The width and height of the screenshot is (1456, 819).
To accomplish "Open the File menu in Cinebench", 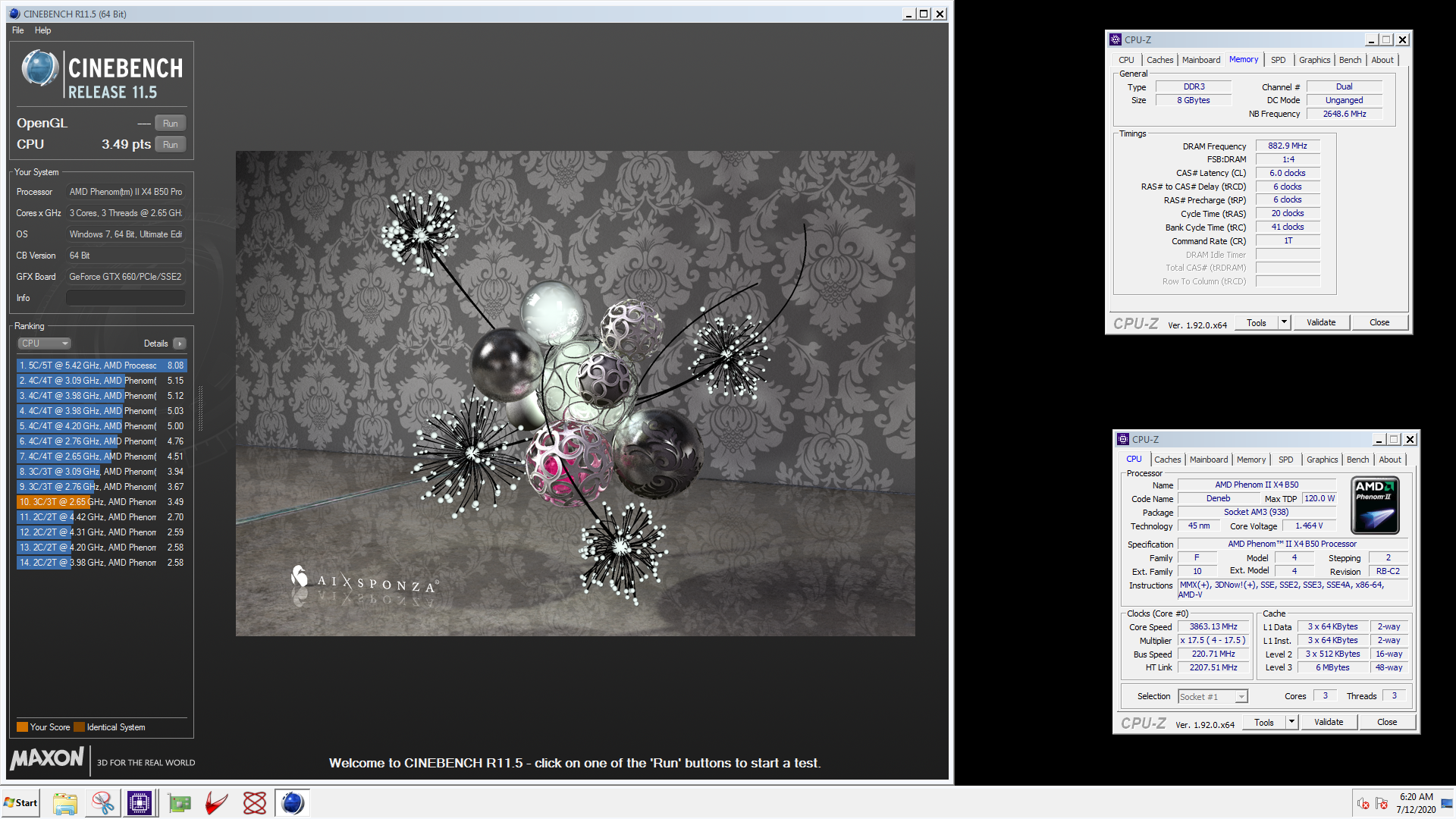I will tap(18, 30).
